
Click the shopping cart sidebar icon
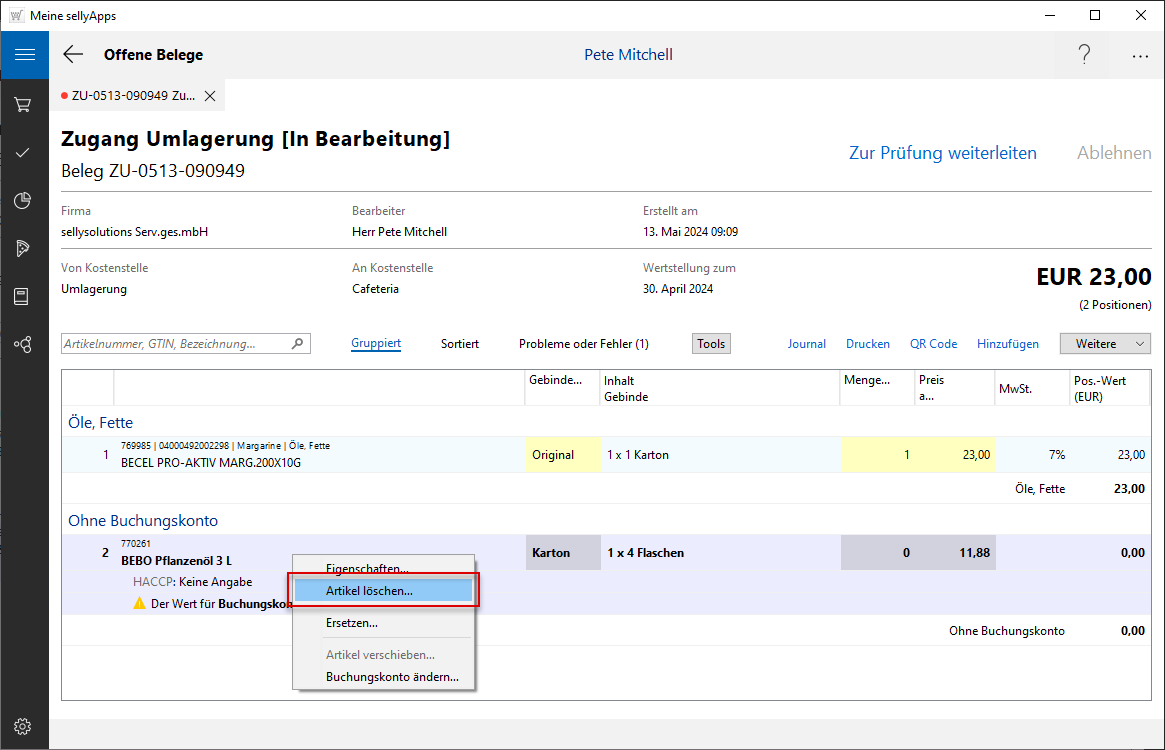[23, 105]
